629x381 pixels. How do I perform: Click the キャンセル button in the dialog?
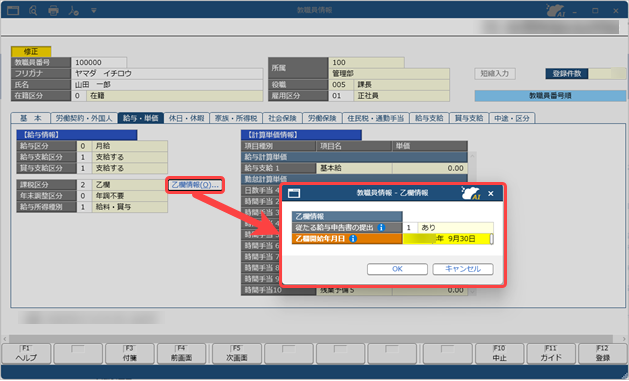click(463, 269)
